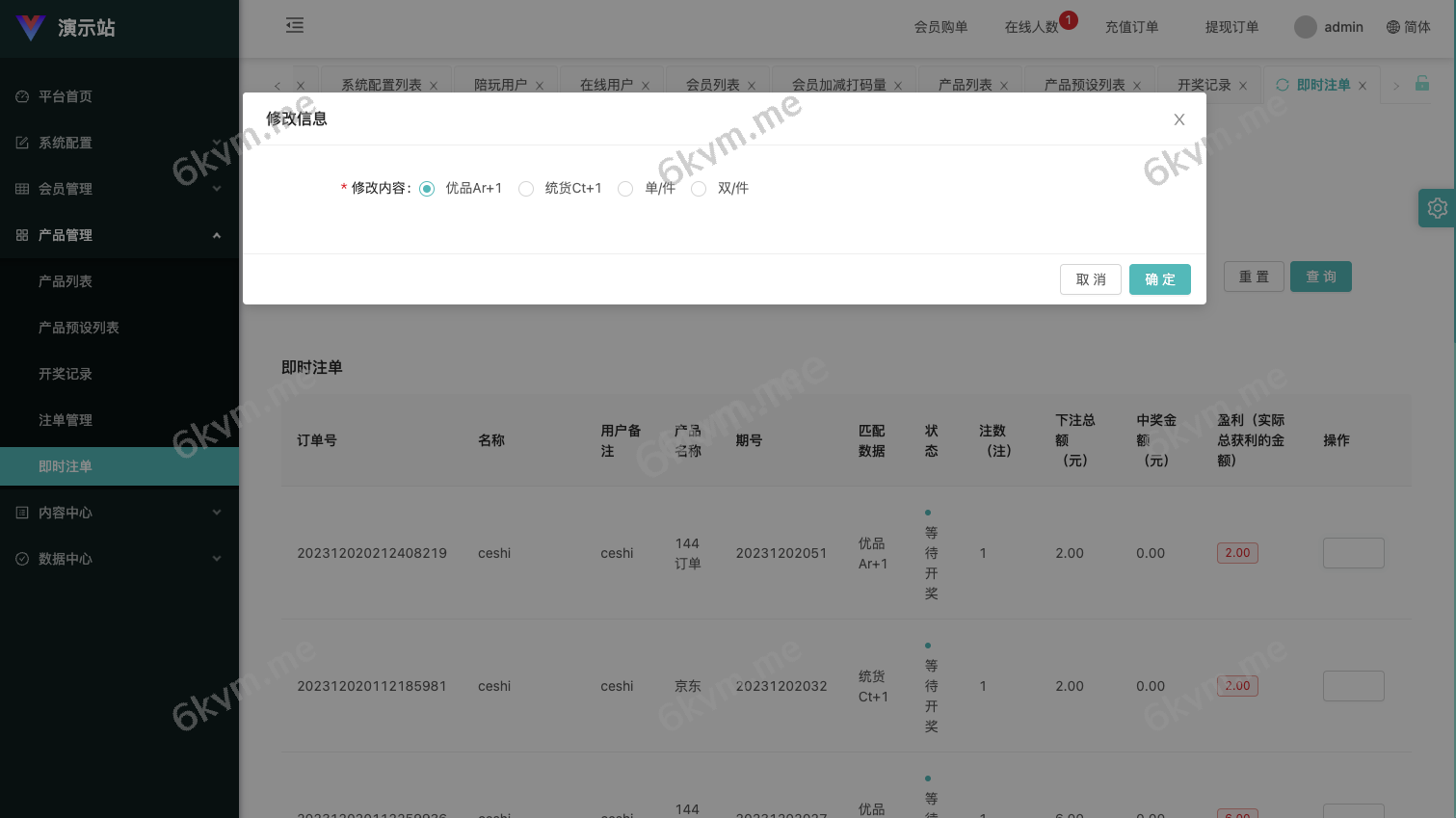The width and height of the screenshot is (1456, 818).
Task: Click the 取消 cancel button
Action: click(1090, 279)
